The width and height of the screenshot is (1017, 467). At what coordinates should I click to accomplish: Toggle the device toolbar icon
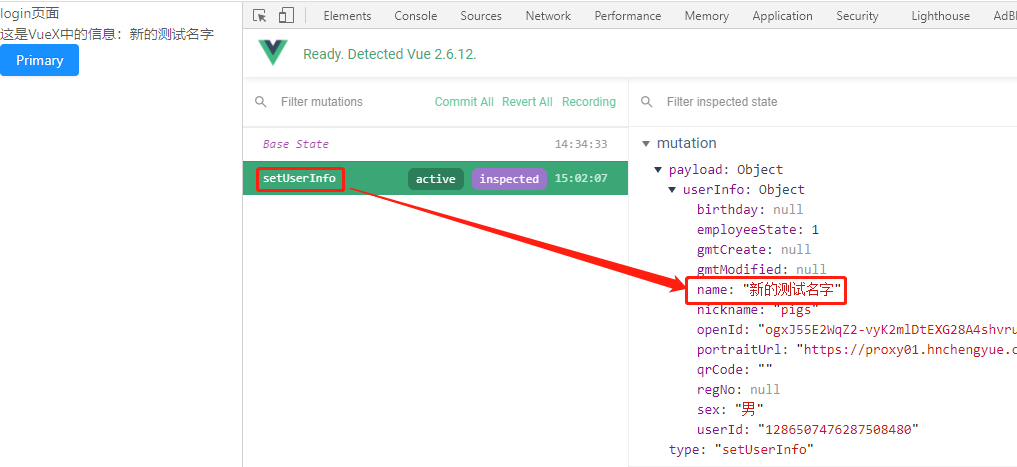(x=286, y=16)
